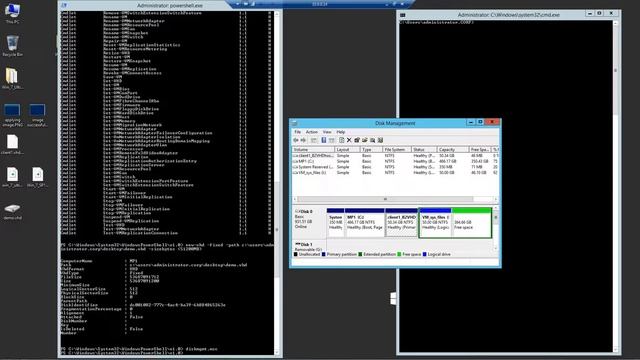Click the Forward arrow in Disk Management toolbar
640x360 pixels.
pyautogui.click(x=303, y=140)
